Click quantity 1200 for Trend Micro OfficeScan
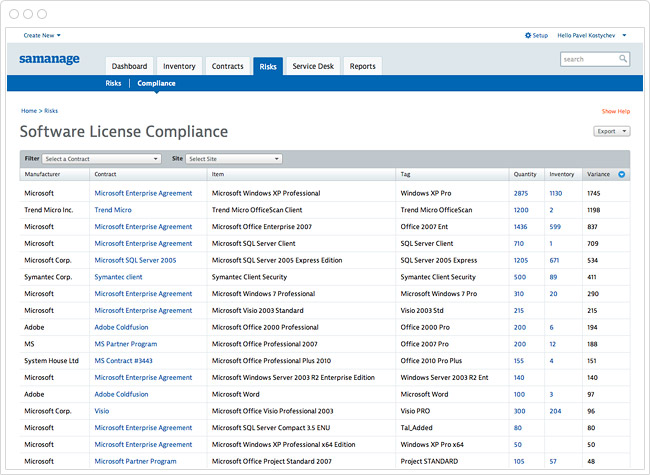This screenshot has height=475, width=650. 521,210
